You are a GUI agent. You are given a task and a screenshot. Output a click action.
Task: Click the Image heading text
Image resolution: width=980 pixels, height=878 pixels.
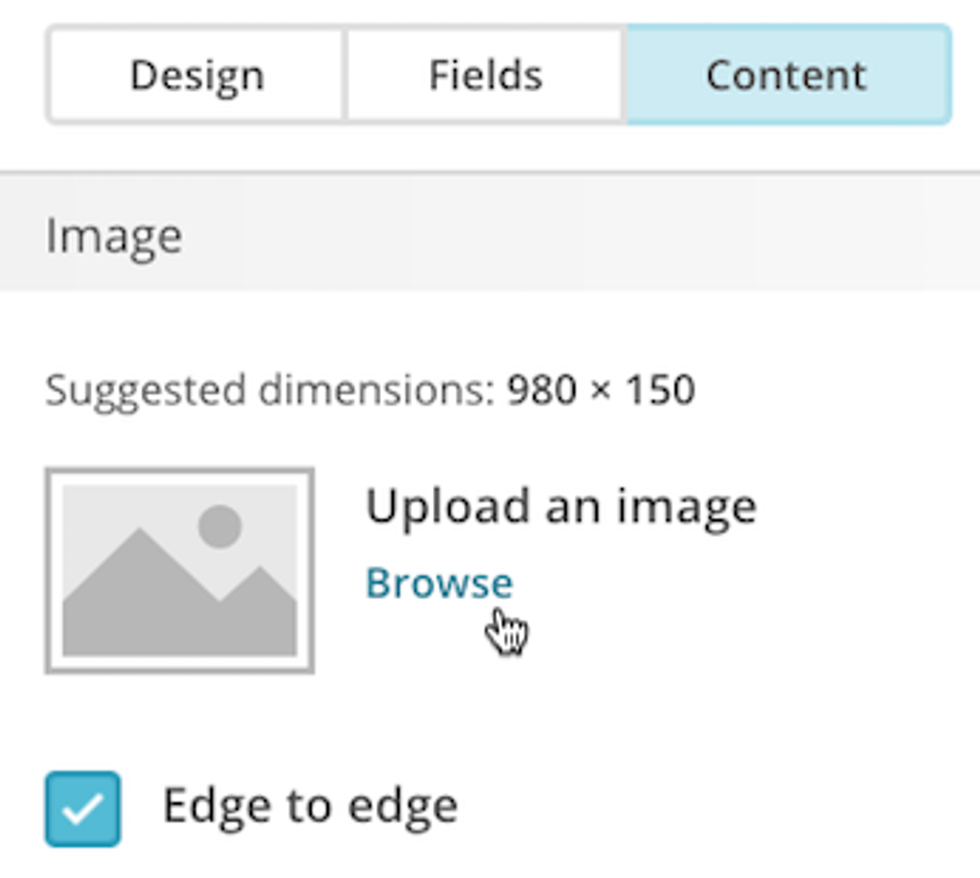click(x=114, y=237)
